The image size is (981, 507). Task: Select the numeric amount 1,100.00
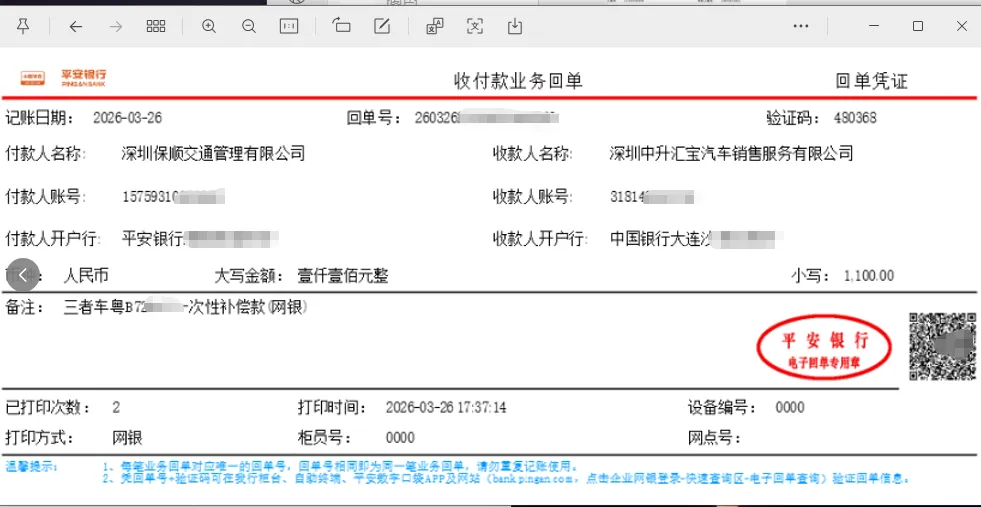(x=868, y=276)
